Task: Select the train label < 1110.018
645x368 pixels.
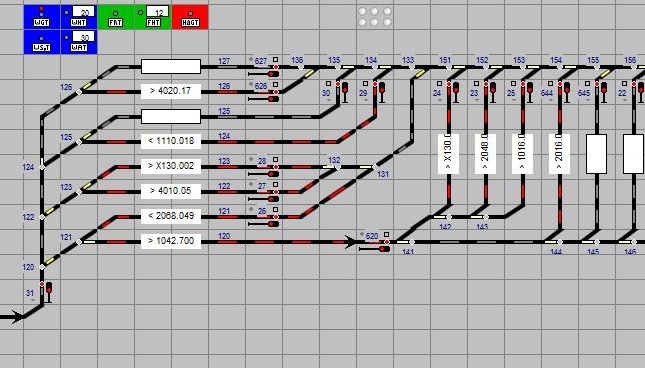Action: pos(171,141)
